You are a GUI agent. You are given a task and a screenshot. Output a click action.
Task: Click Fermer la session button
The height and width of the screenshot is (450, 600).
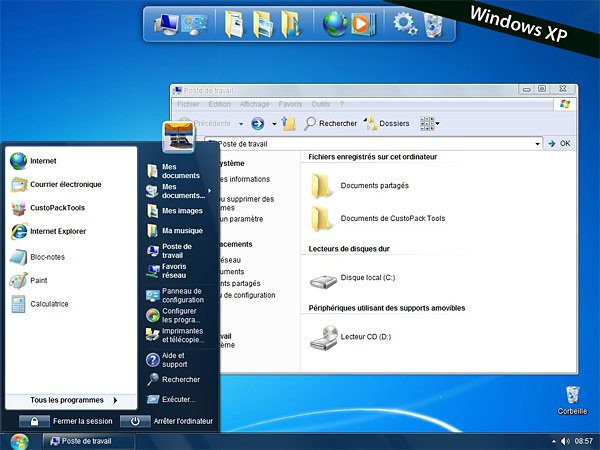(66, 421)
